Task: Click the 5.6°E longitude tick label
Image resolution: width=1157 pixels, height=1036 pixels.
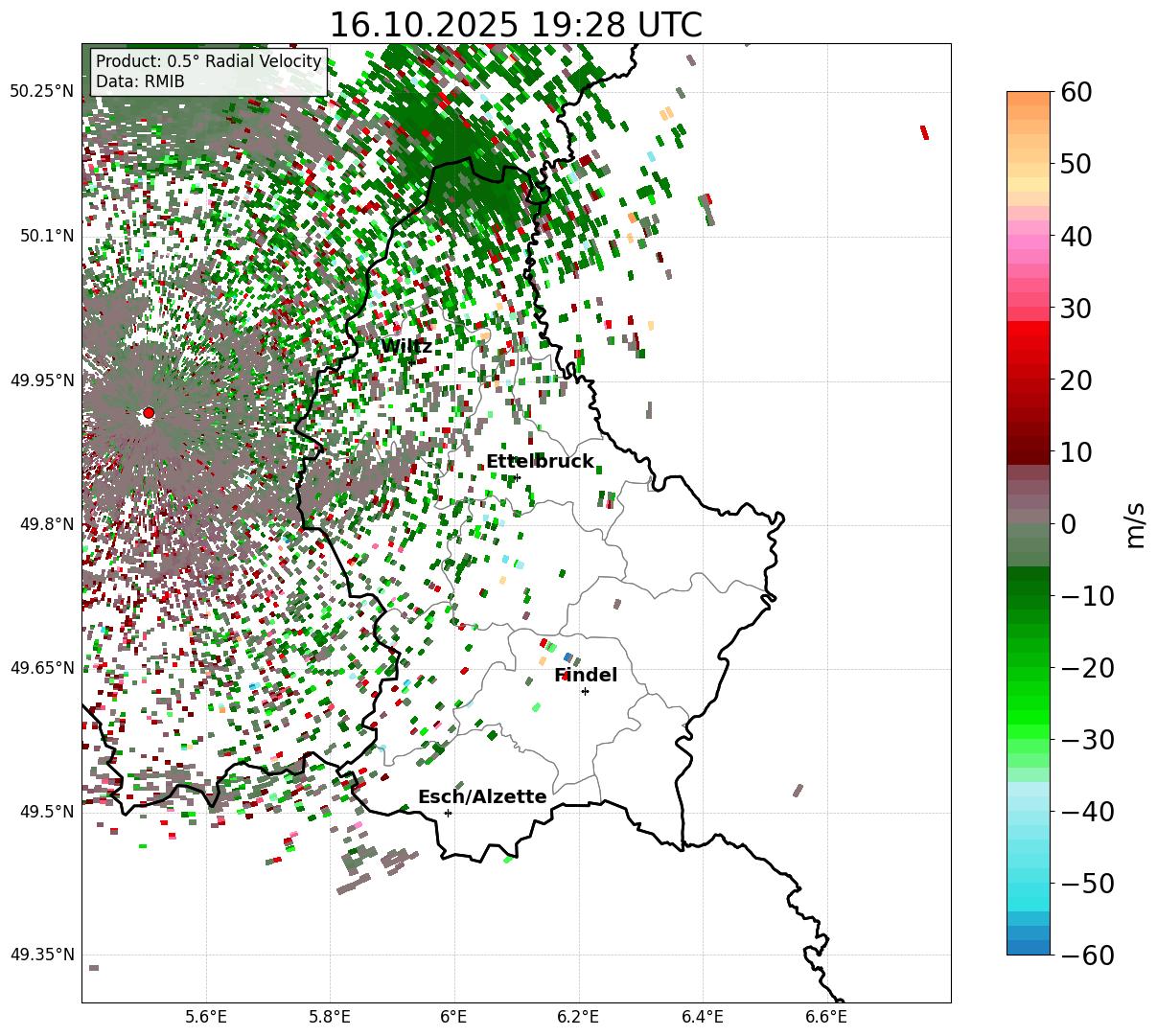Action: (206, 1017)
